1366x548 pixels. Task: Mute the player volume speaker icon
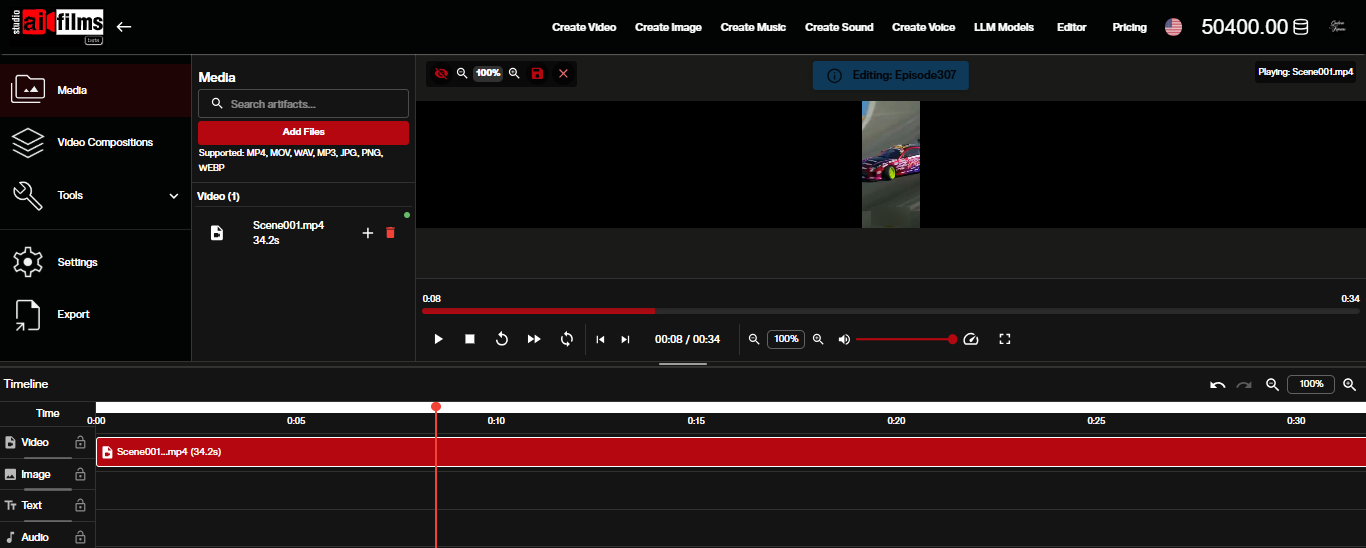point(844,339)
